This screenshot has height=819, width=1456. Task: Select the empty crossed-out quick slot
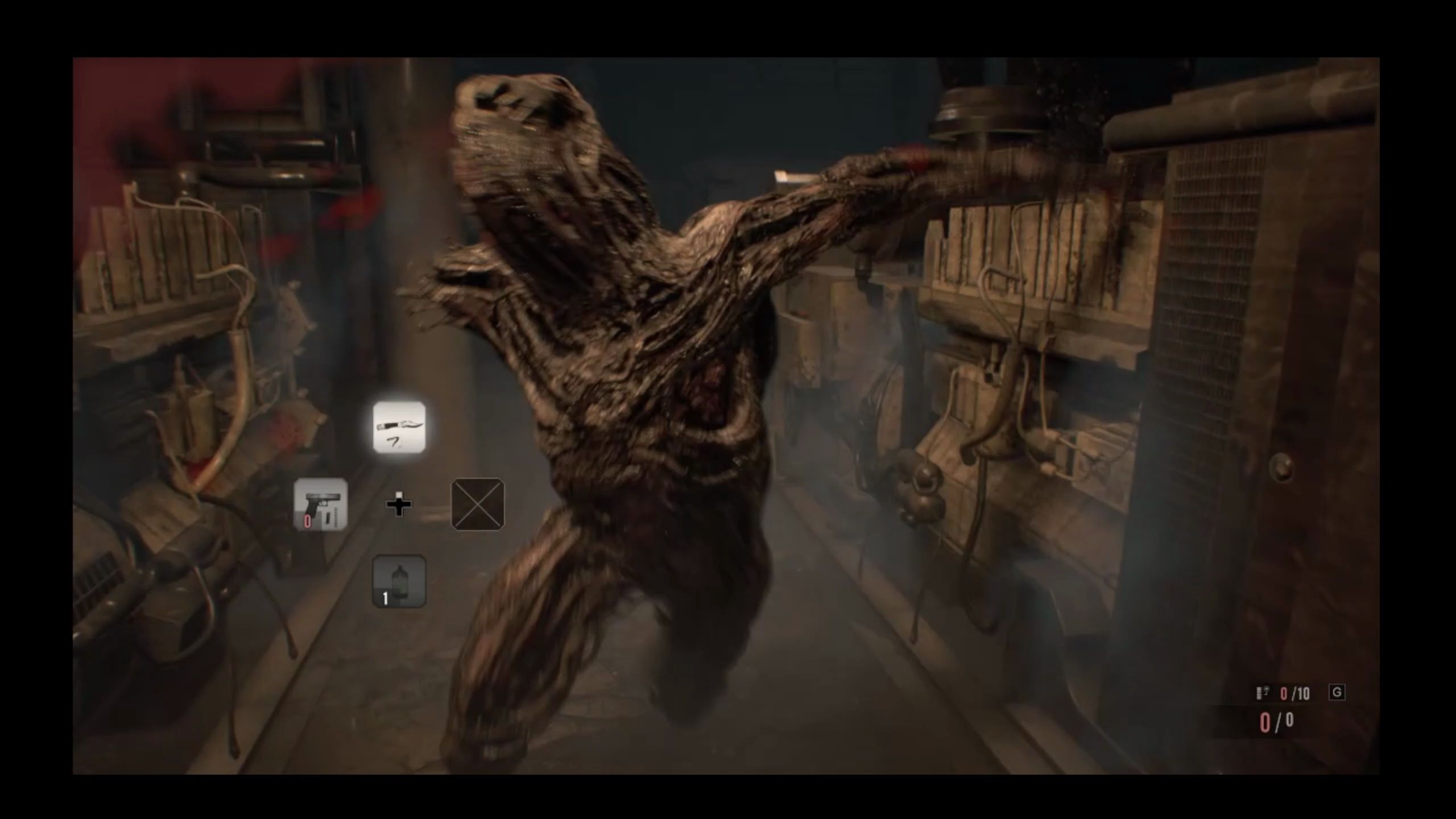(478, 504)
